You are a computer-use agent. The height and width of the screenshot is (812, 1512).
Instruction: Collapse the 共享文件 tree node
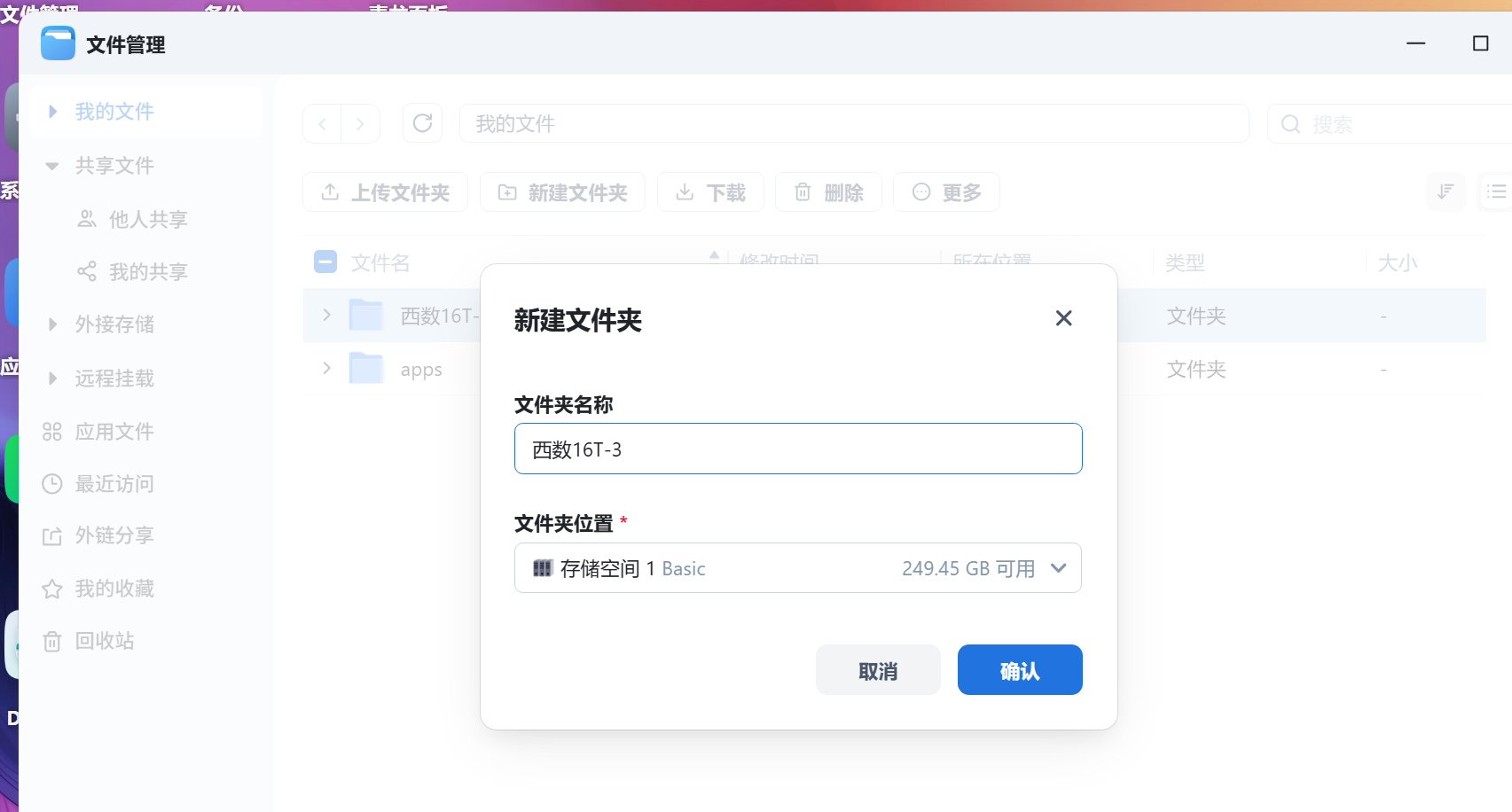tap(52, 166)
